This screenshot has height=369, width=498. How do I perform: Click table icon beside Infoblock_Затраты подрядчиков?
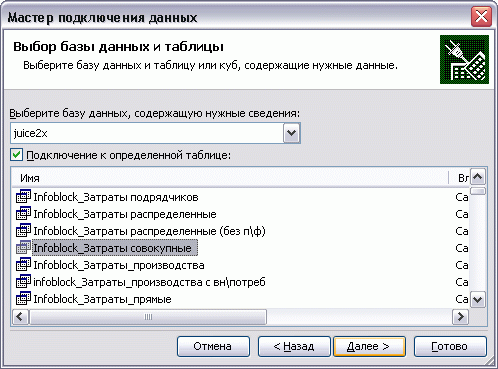(x=23, y=197)
